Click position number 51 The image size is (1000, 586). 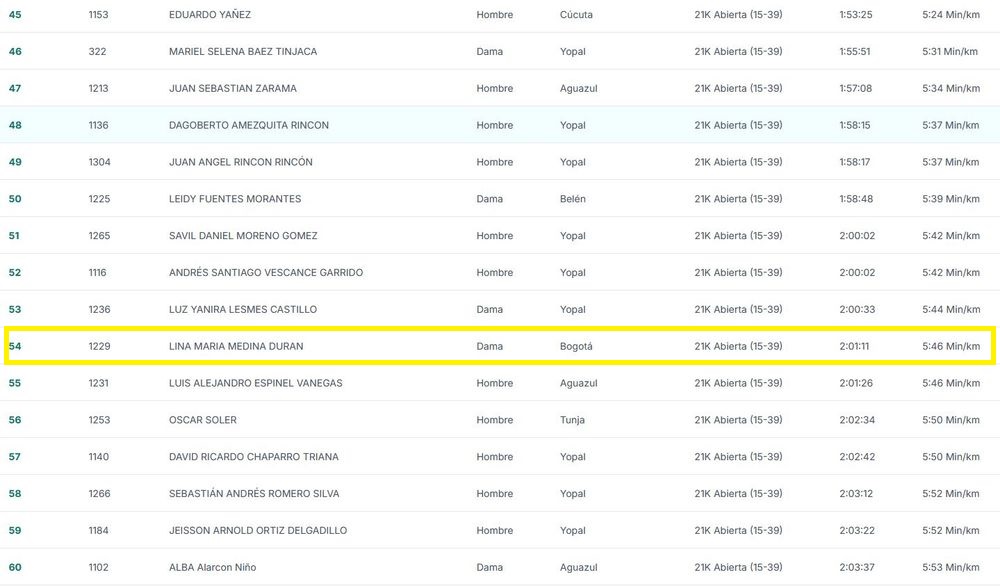pos(15,236)
